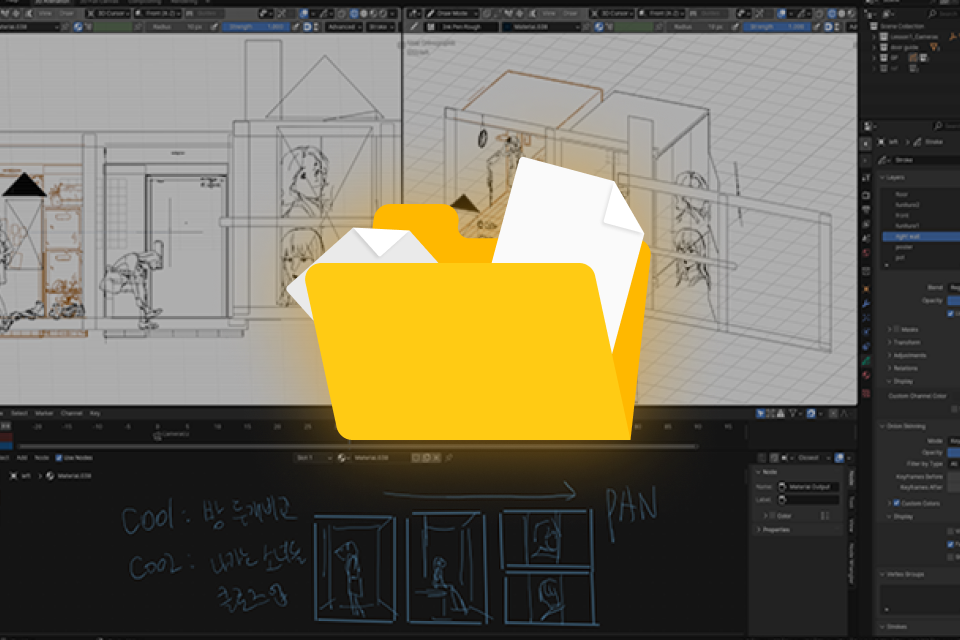
Task: Select the furniture1 layer
Action: [921, 226]
